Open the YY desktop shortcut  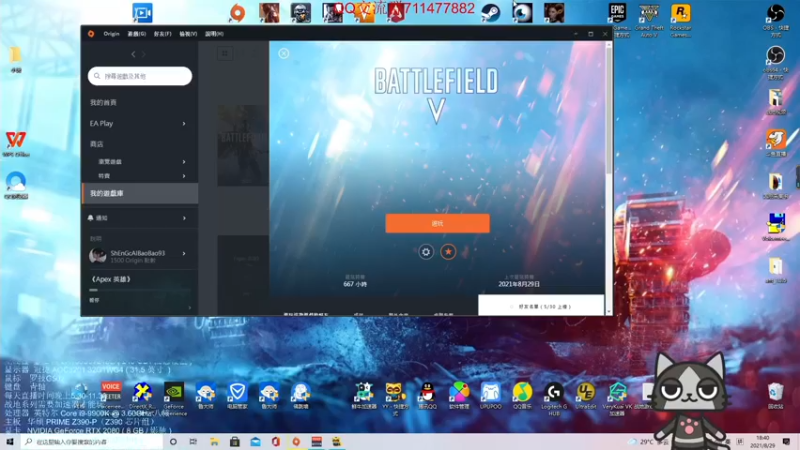394,398
